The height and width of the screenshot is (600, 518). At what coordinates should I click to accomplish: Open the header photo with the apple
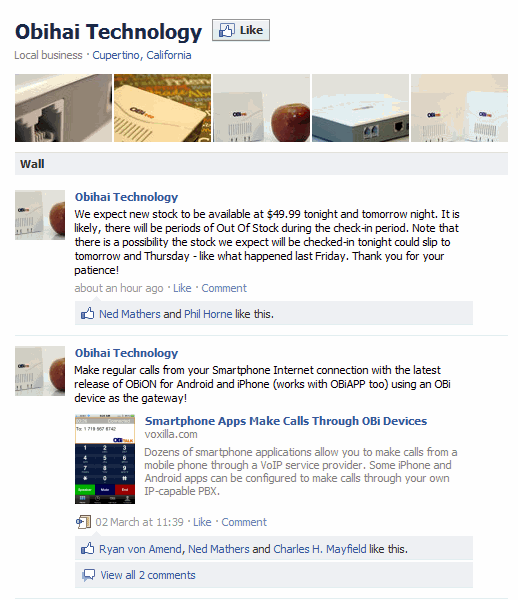261,108
